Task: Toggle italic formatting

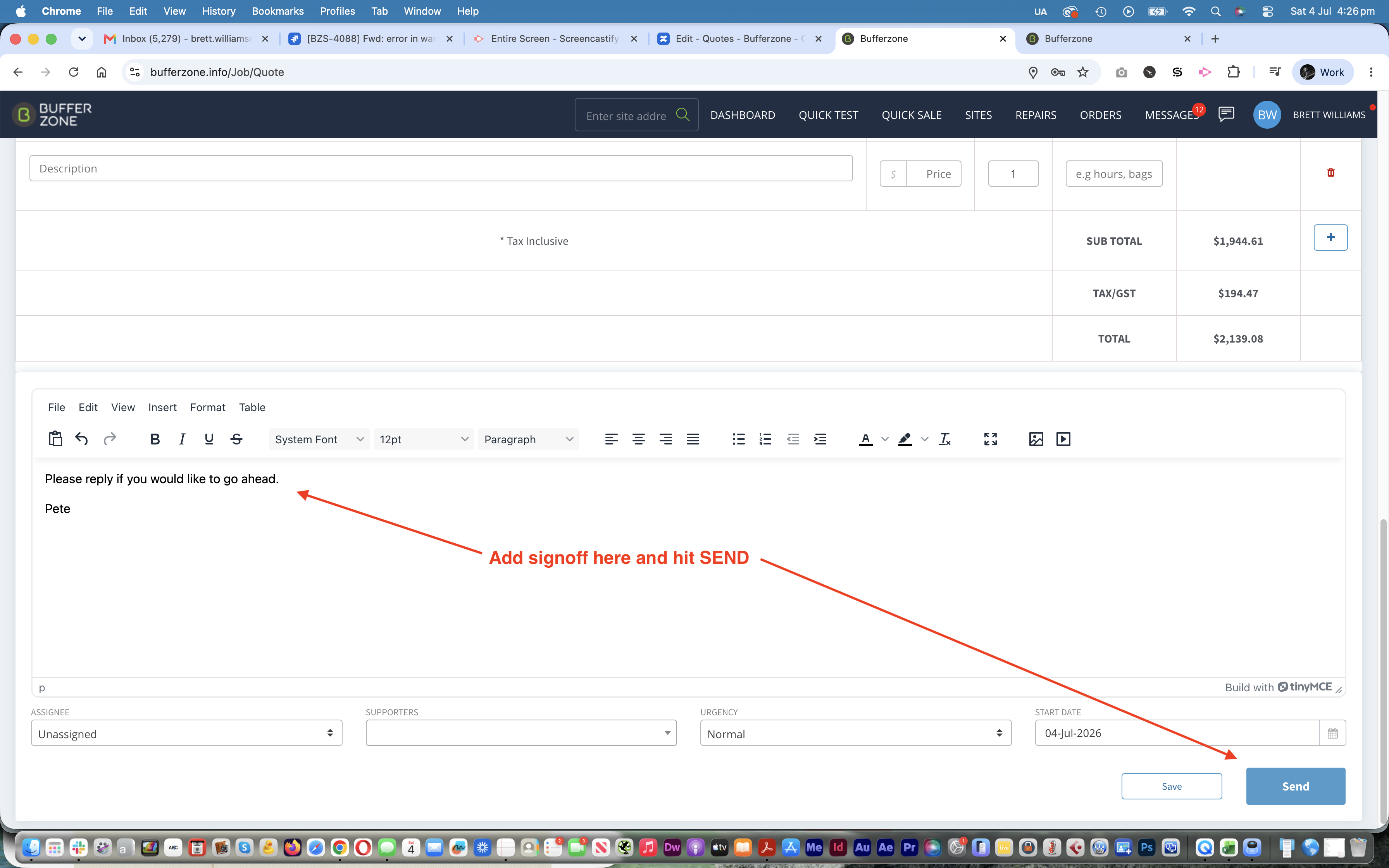Action: pos(182,439)
